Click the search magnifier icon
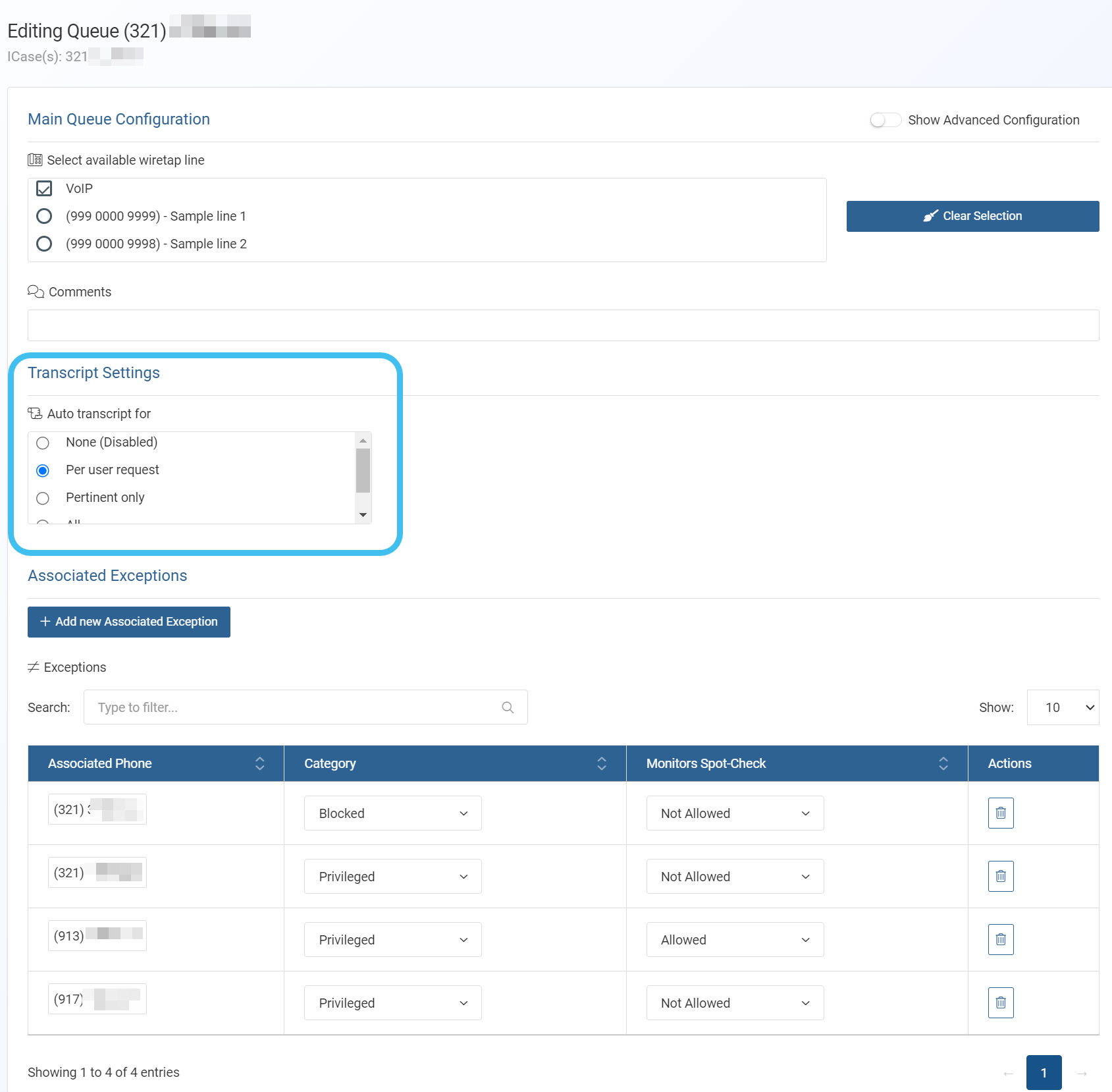The width and height of the screenshot is (1112, 1092). (x=508, y=707)
